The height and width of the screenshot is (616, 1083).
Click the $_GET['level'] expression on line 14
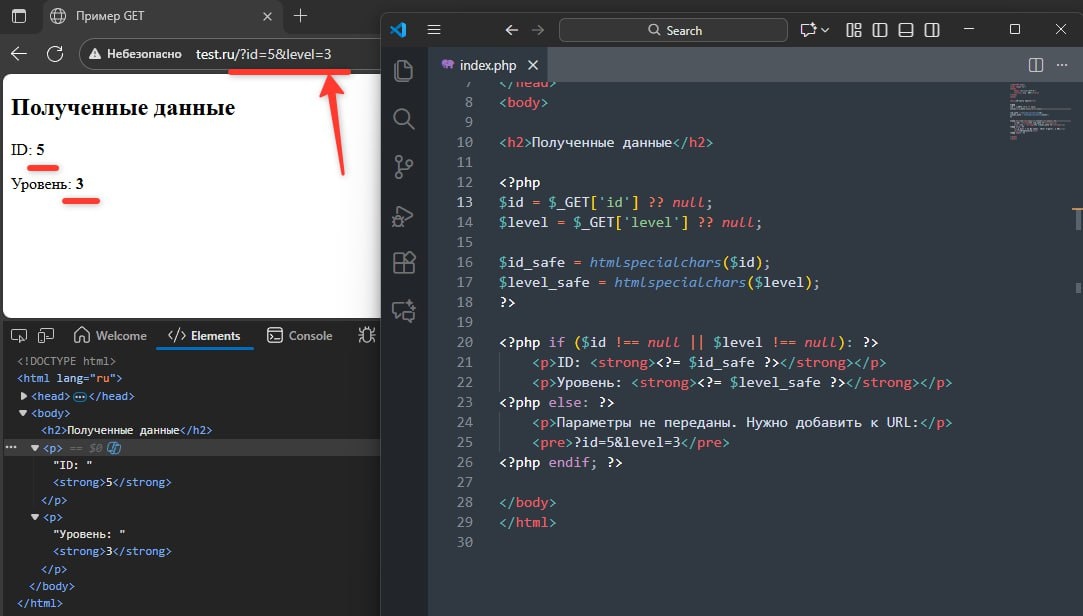pyautogui.click(x=631, y=222)
